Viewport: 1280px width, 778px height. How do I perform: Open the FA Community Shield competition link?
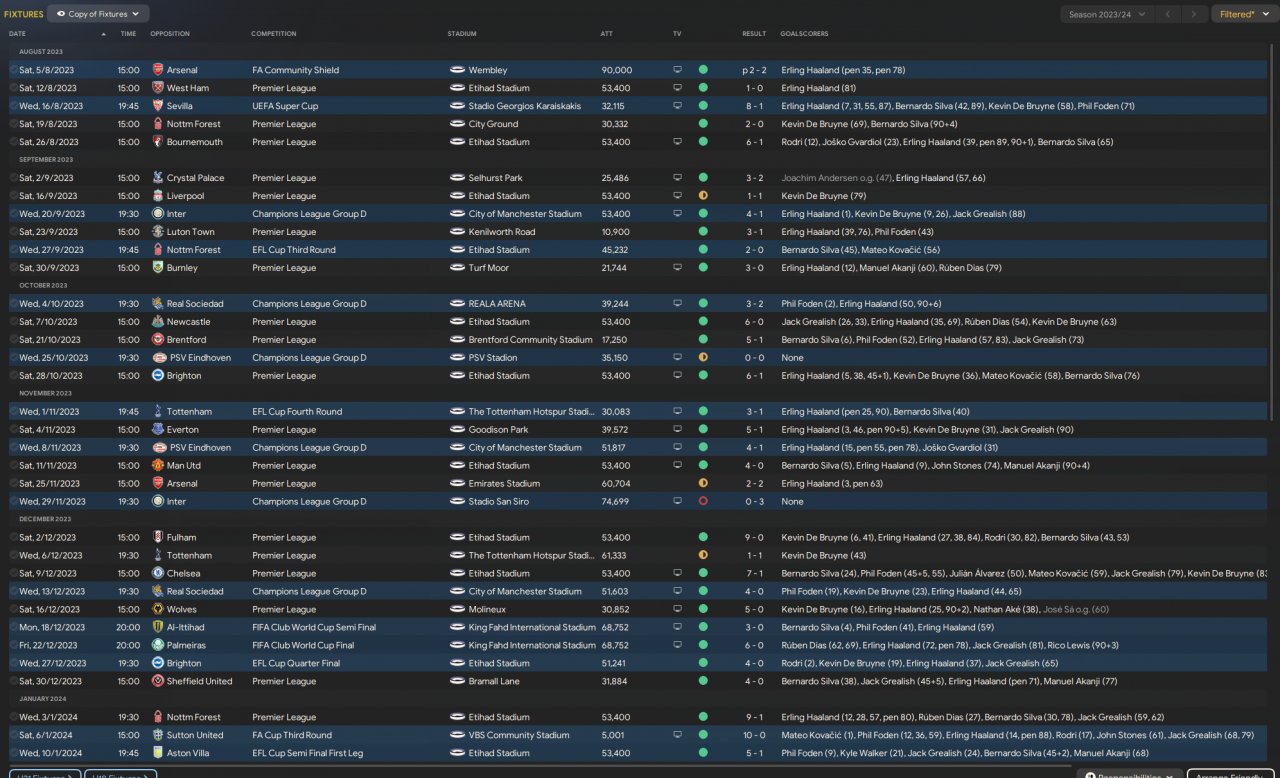295,70
